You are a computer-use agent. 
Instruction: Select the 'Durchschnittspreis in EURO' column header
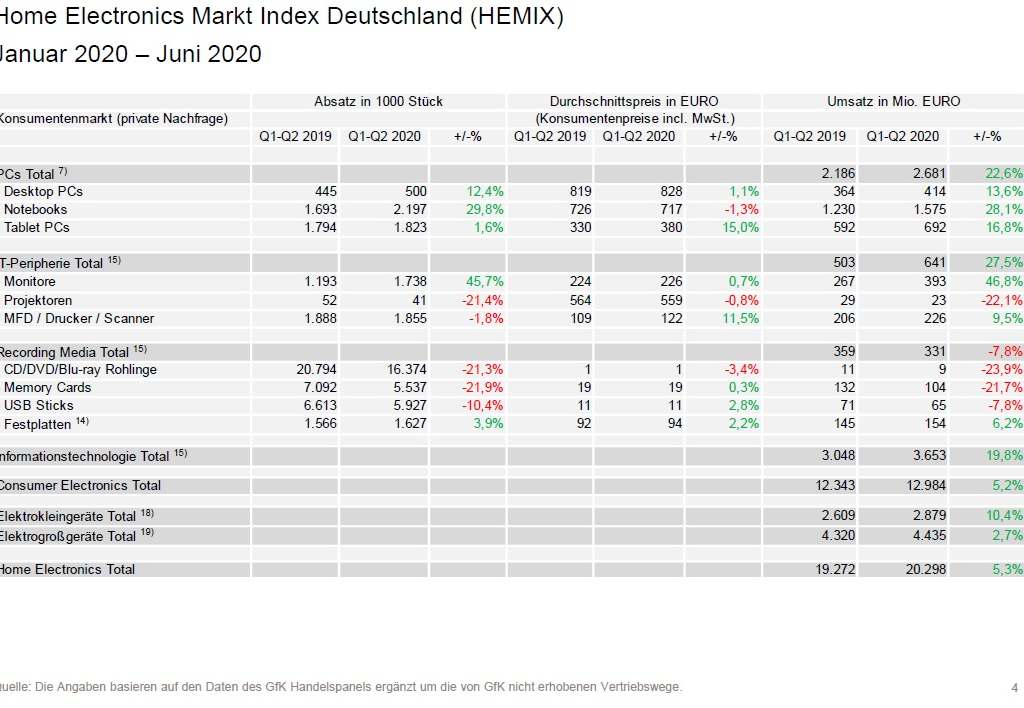tap(634, 101)
